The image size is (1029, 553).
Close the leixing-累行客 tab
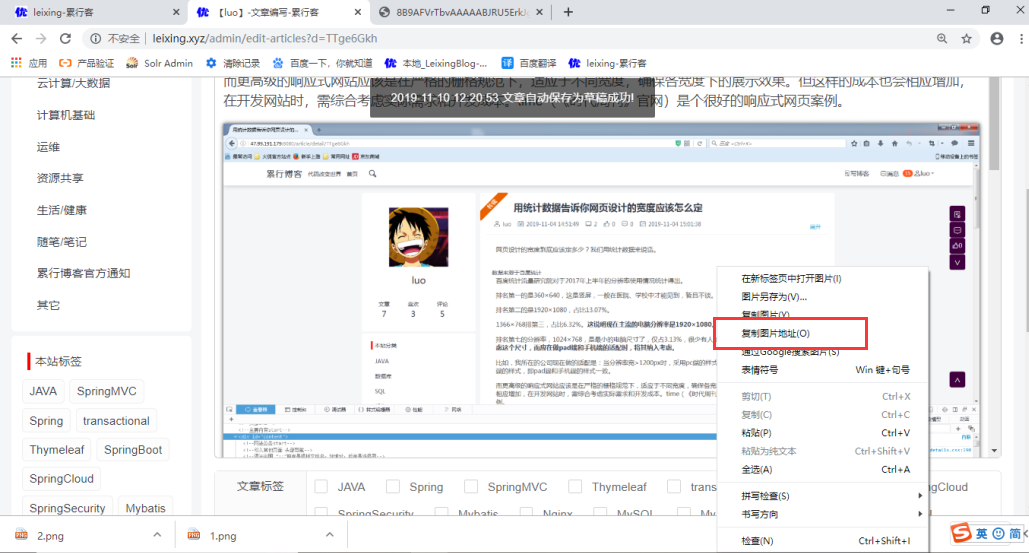click(176, 12)
